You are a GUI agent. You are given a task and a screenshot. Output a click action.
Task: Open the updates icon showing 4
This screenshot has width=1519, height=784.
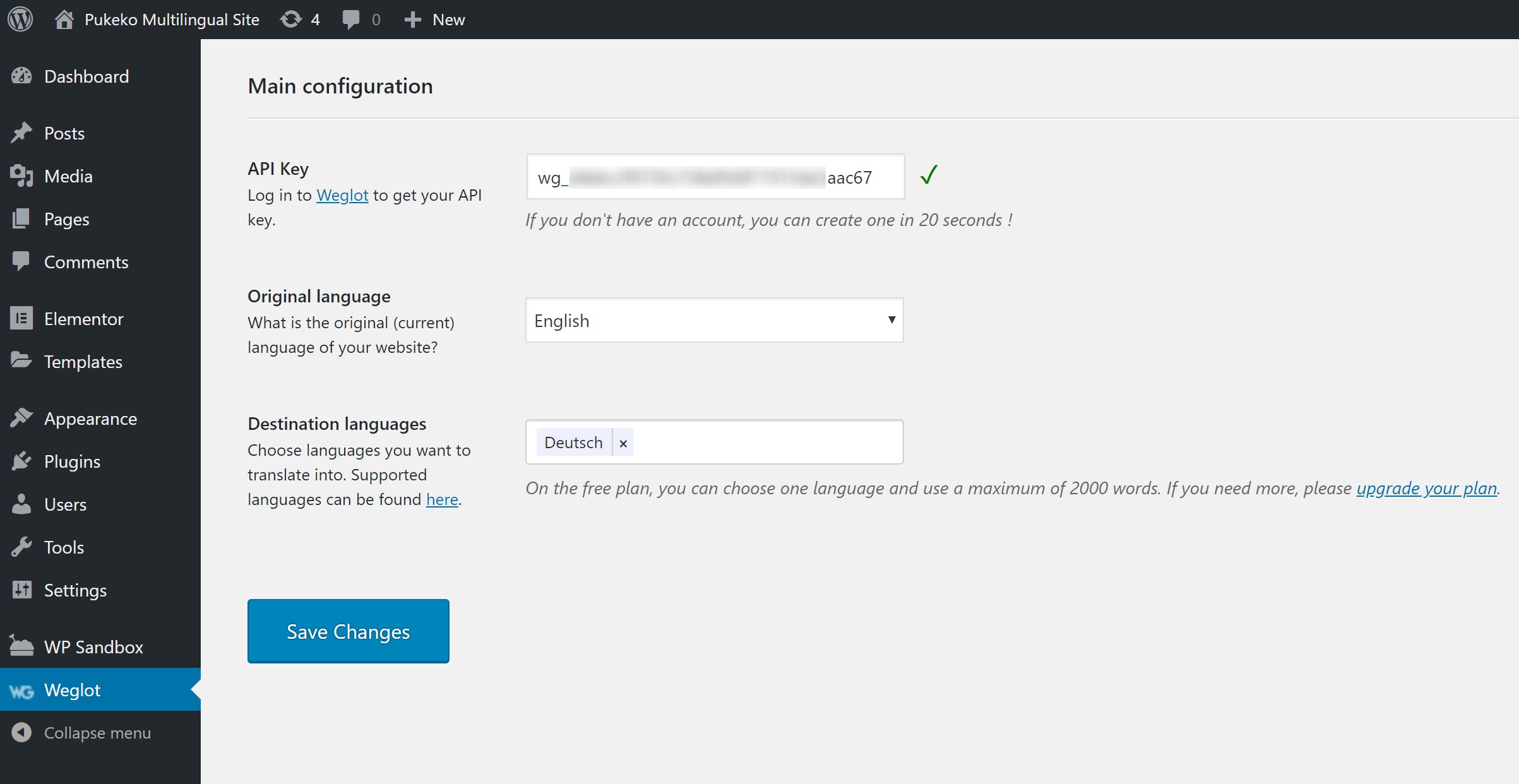[291, 19]
